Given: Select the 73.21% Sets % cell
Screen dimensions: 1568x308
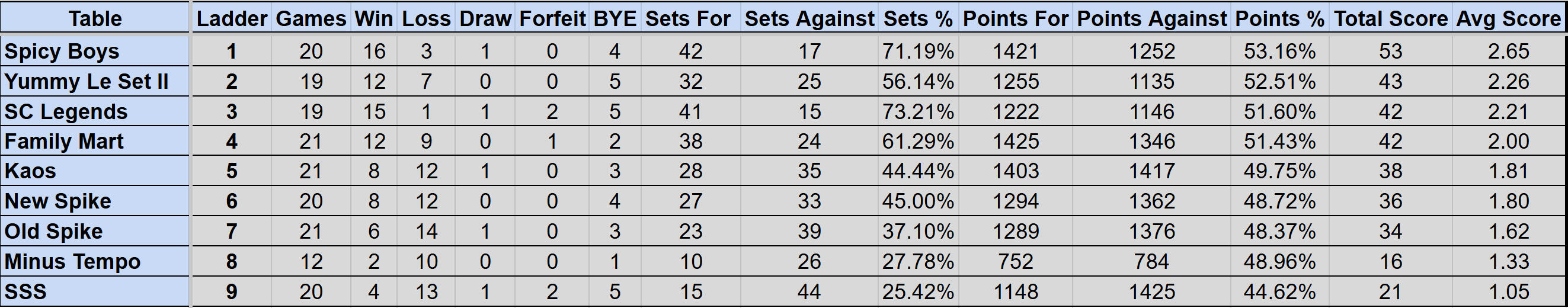Looking at the screenshot, I should pos(918,111).
